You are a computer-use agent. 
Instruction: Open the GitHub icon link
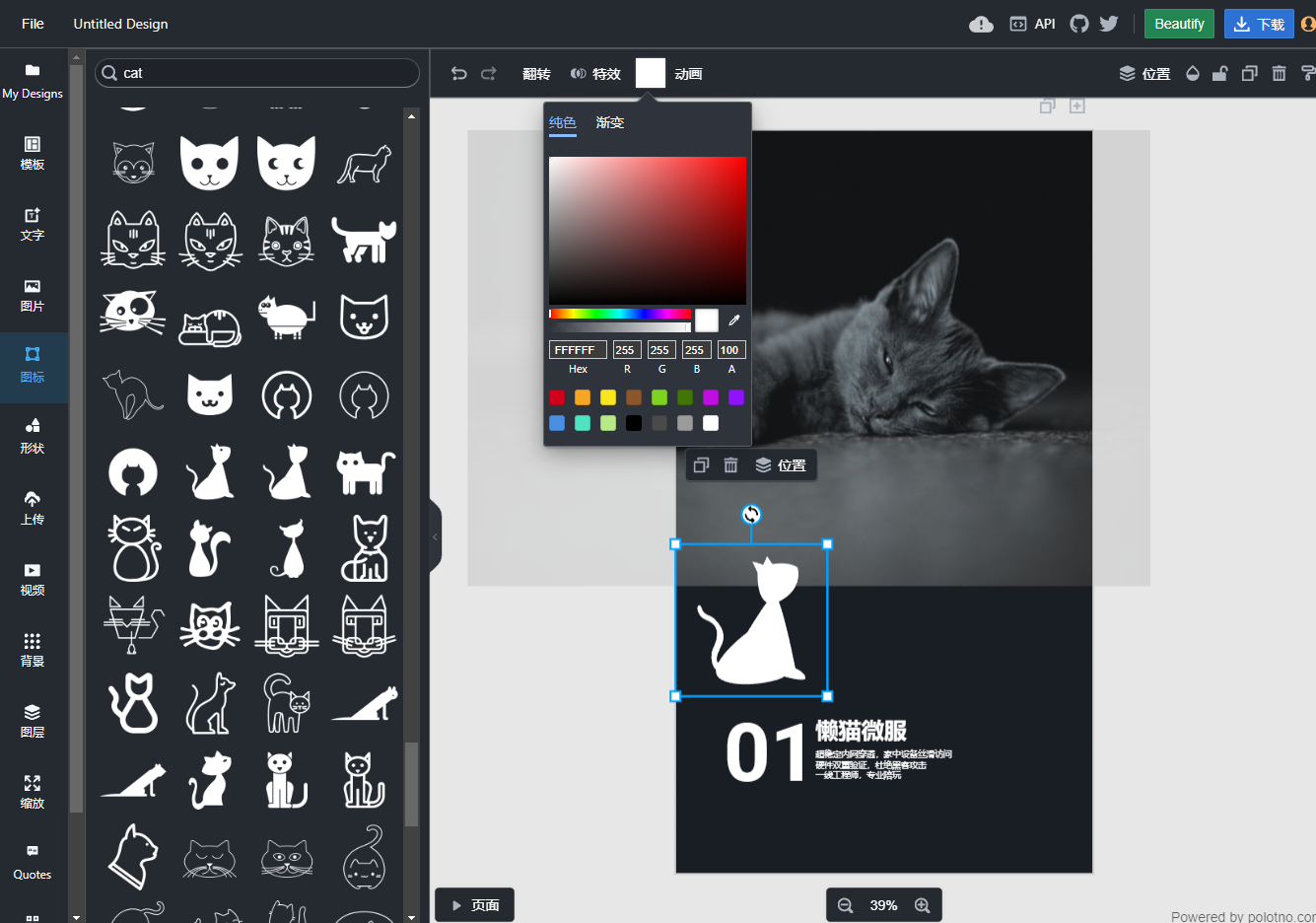click(x=1079, y=24)
